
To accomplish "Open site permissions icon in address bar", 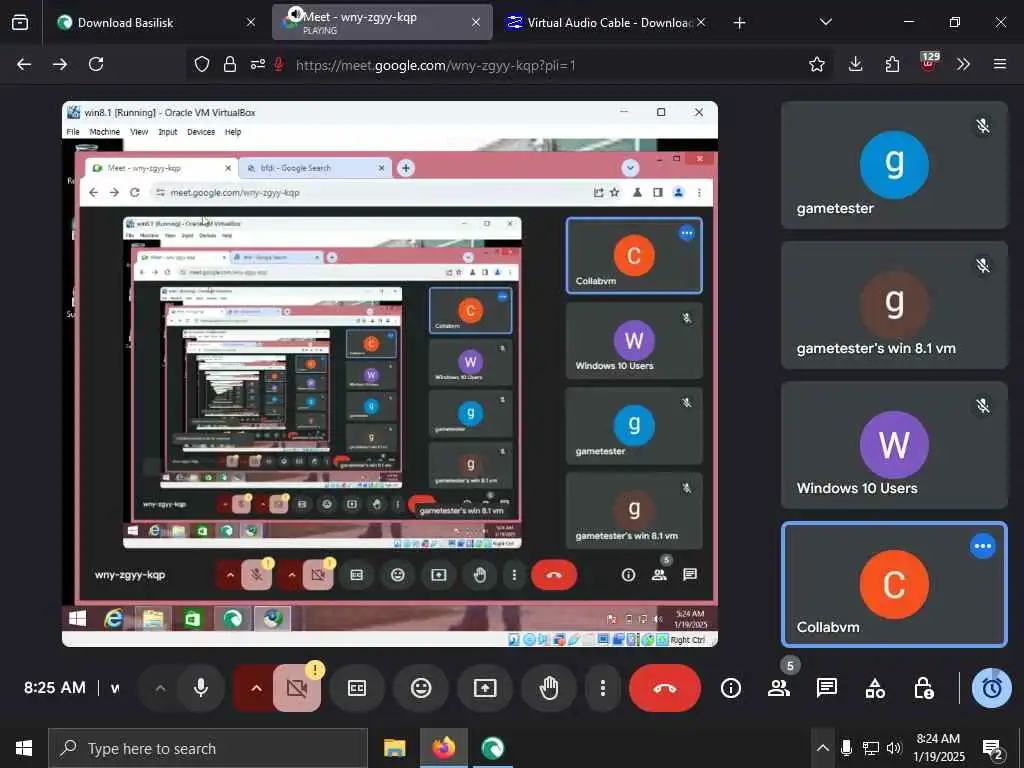I will pos(258,64).
